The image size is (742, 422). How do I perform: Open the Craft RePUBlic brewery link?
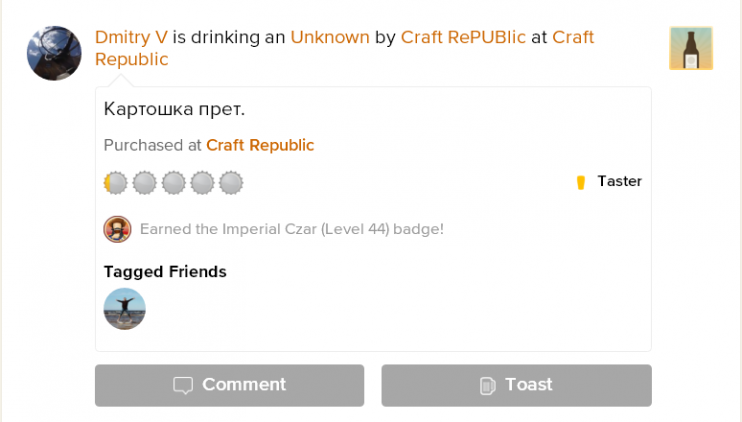(463, 37)
